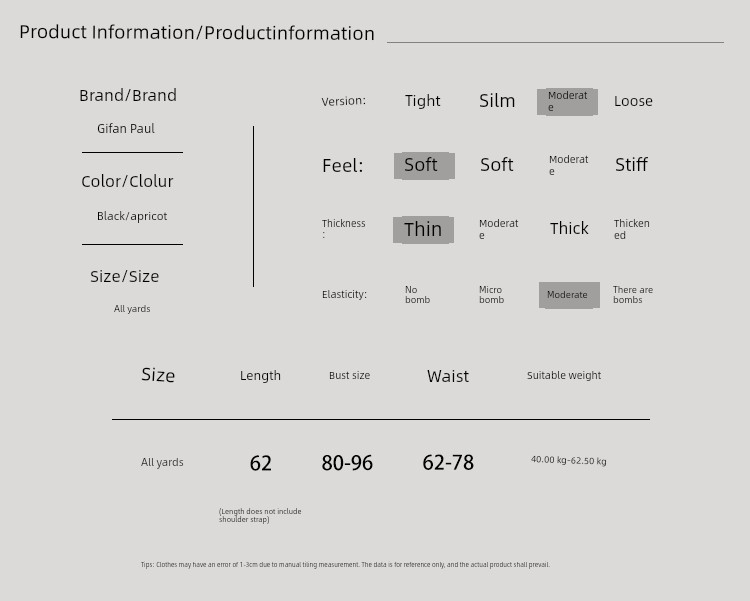
Task: Click the "80-96" bust size value
Action: pyautogui.click(x=347, y=463)
